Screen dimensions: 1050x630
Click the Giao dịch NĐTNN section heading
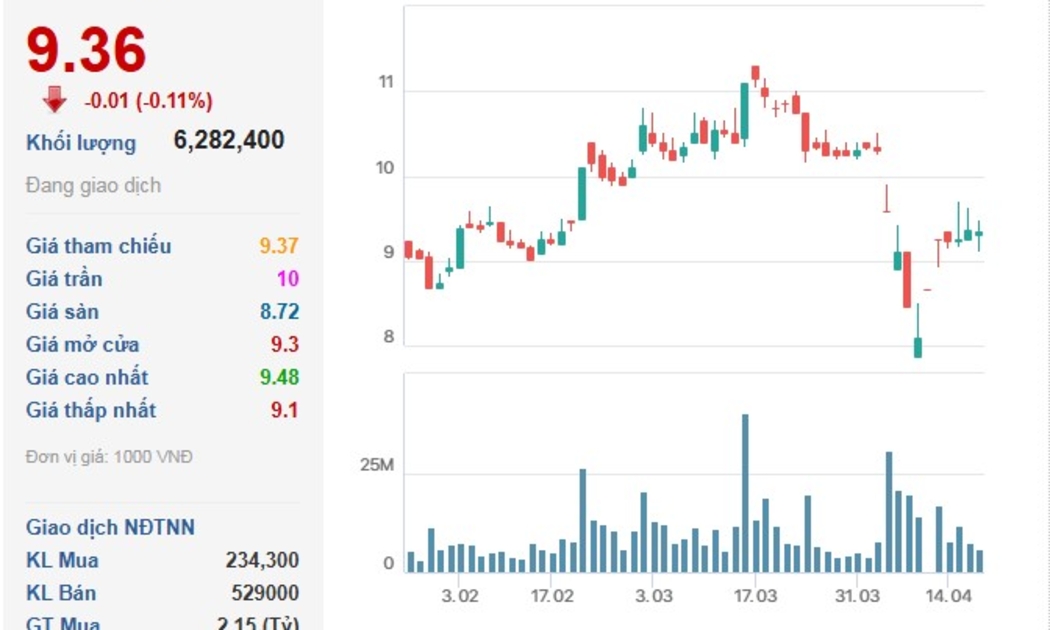110,527
